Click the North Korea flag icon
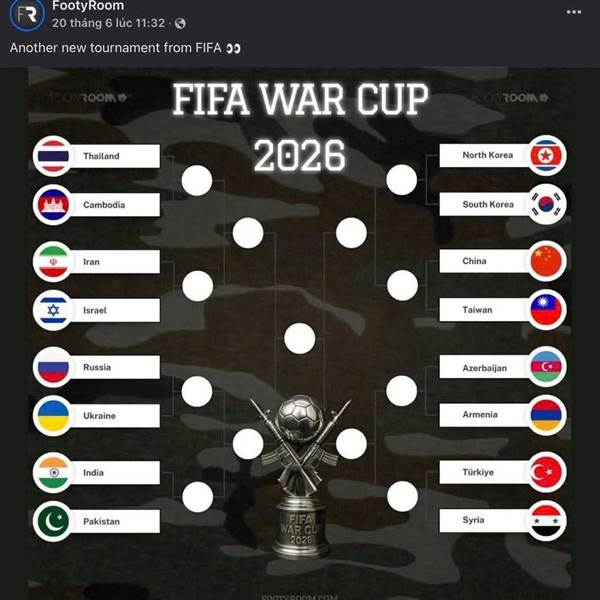The width and height of the screenshot is (600, 600). (x=546, y=155)
